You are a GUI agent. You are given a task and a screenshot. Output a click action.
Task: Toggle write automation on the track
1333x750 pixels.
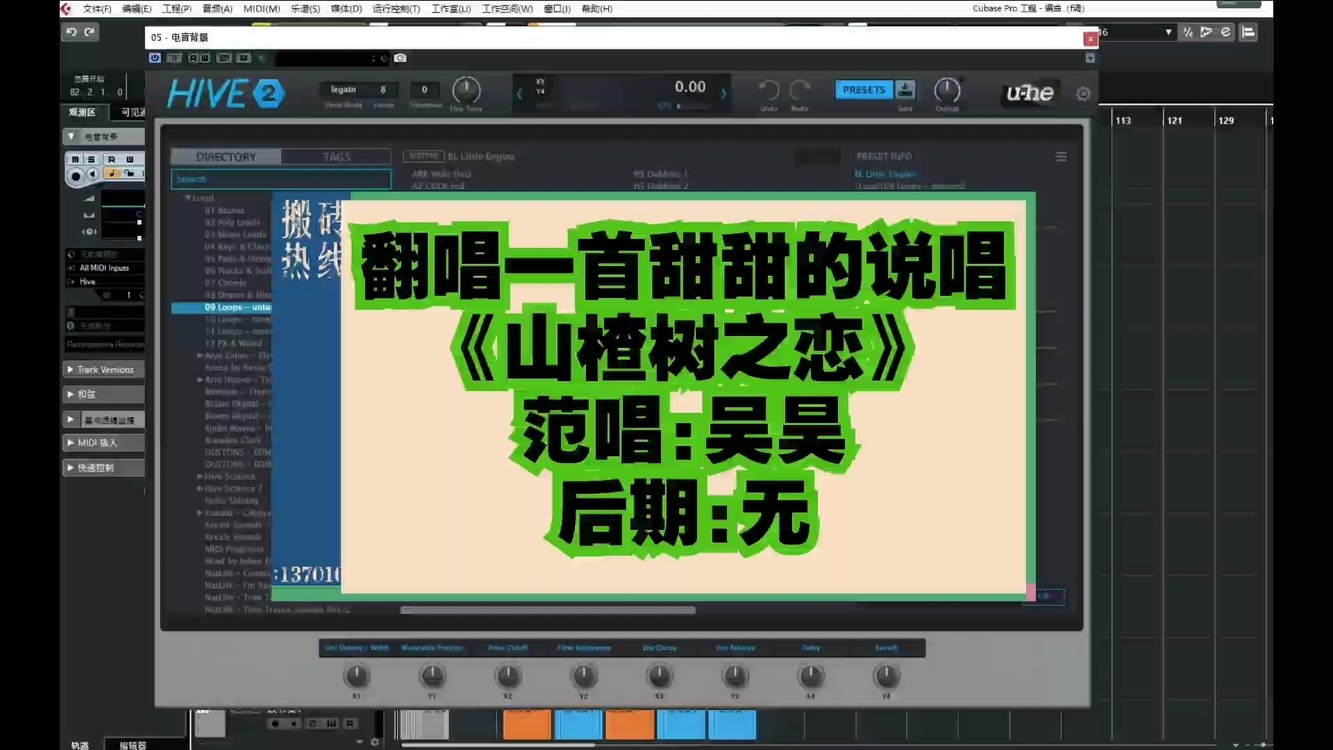pos(131,159)
